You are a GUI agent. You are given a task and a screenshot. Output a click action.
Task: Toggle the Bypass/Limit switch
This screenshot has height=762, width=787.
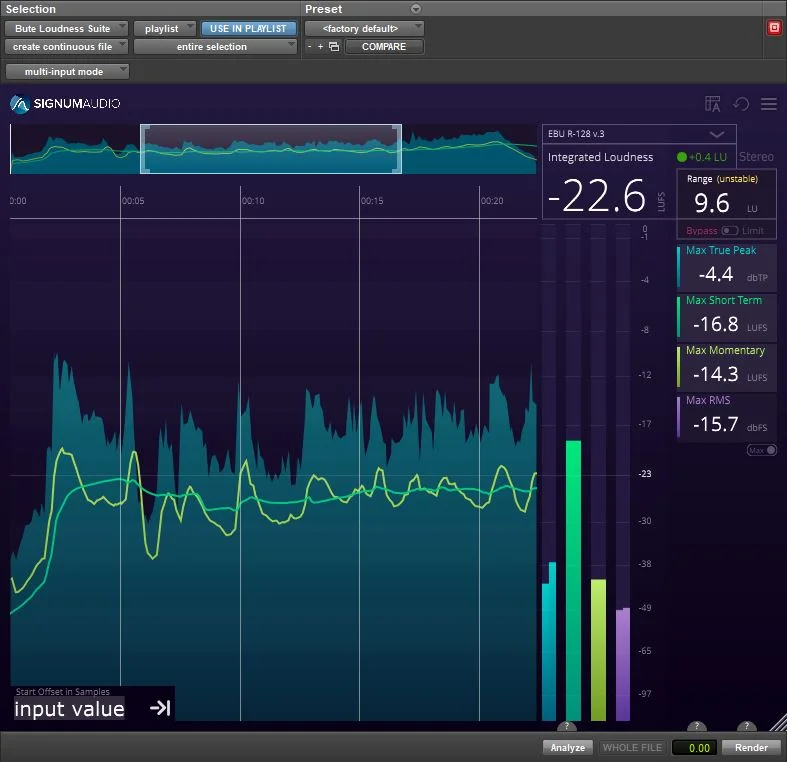coord(729,230)
